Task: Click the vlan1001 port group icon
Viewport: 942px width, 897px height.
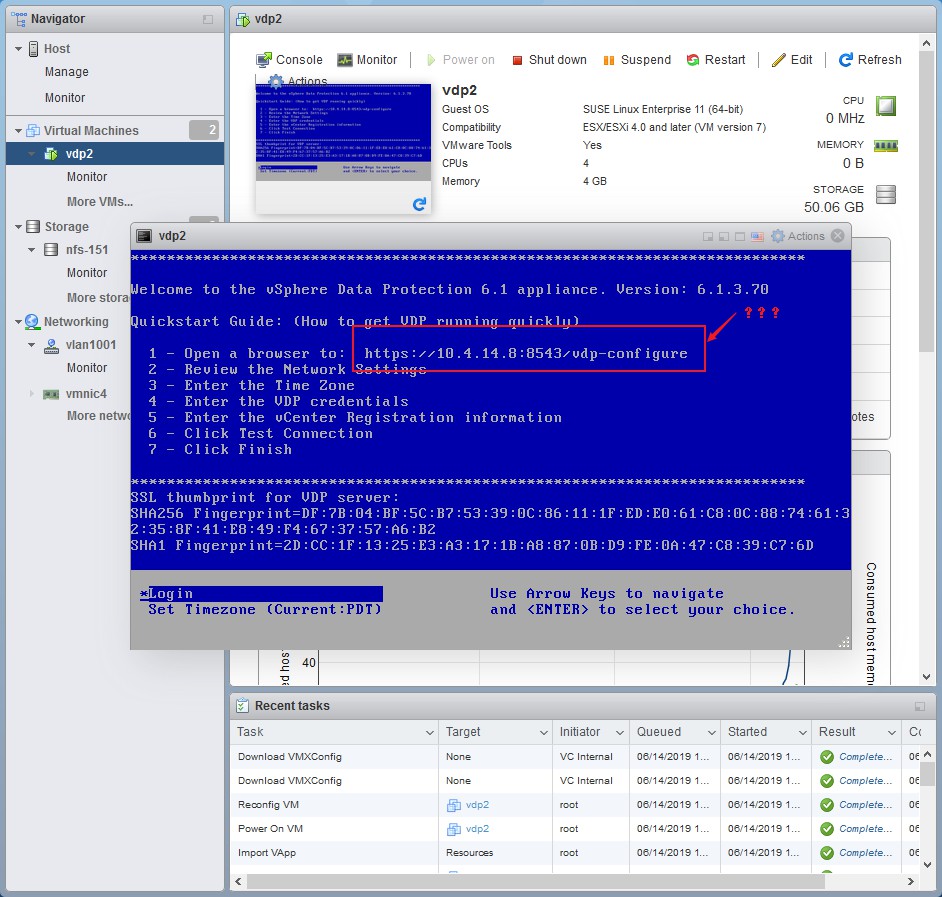Action: pos(52,345)
